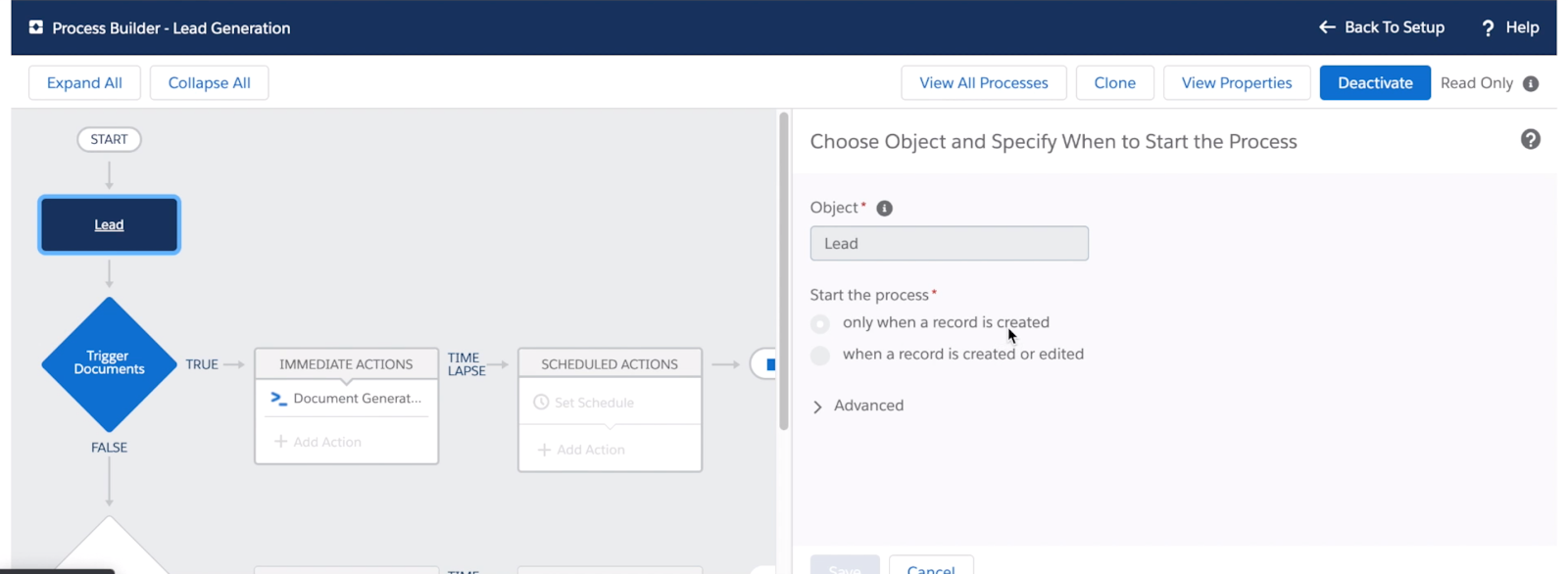The width and height of the screenshot is (1568, 574).
Task: Click the Process Builder - Lead Generation title
Action: tap(171, 28)
